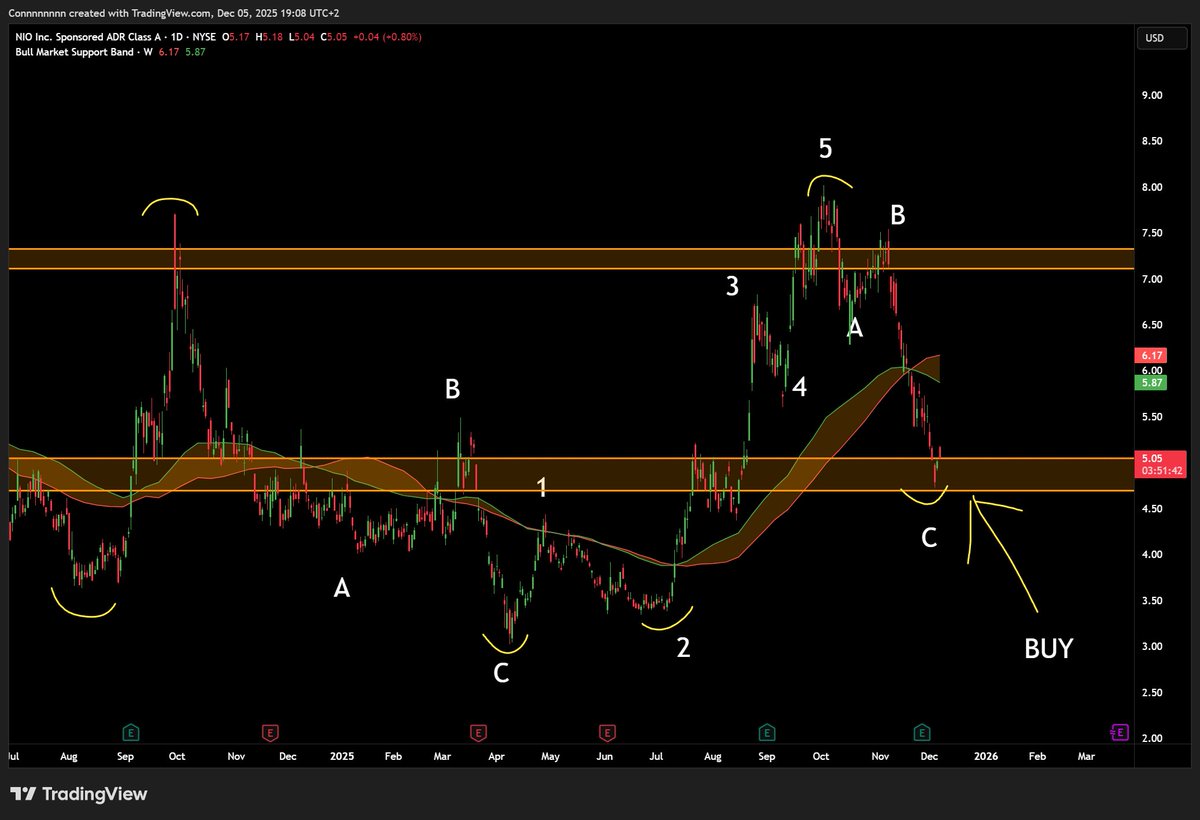
Task: Click 3.00 on the price scale
Action: (1152, 647)
